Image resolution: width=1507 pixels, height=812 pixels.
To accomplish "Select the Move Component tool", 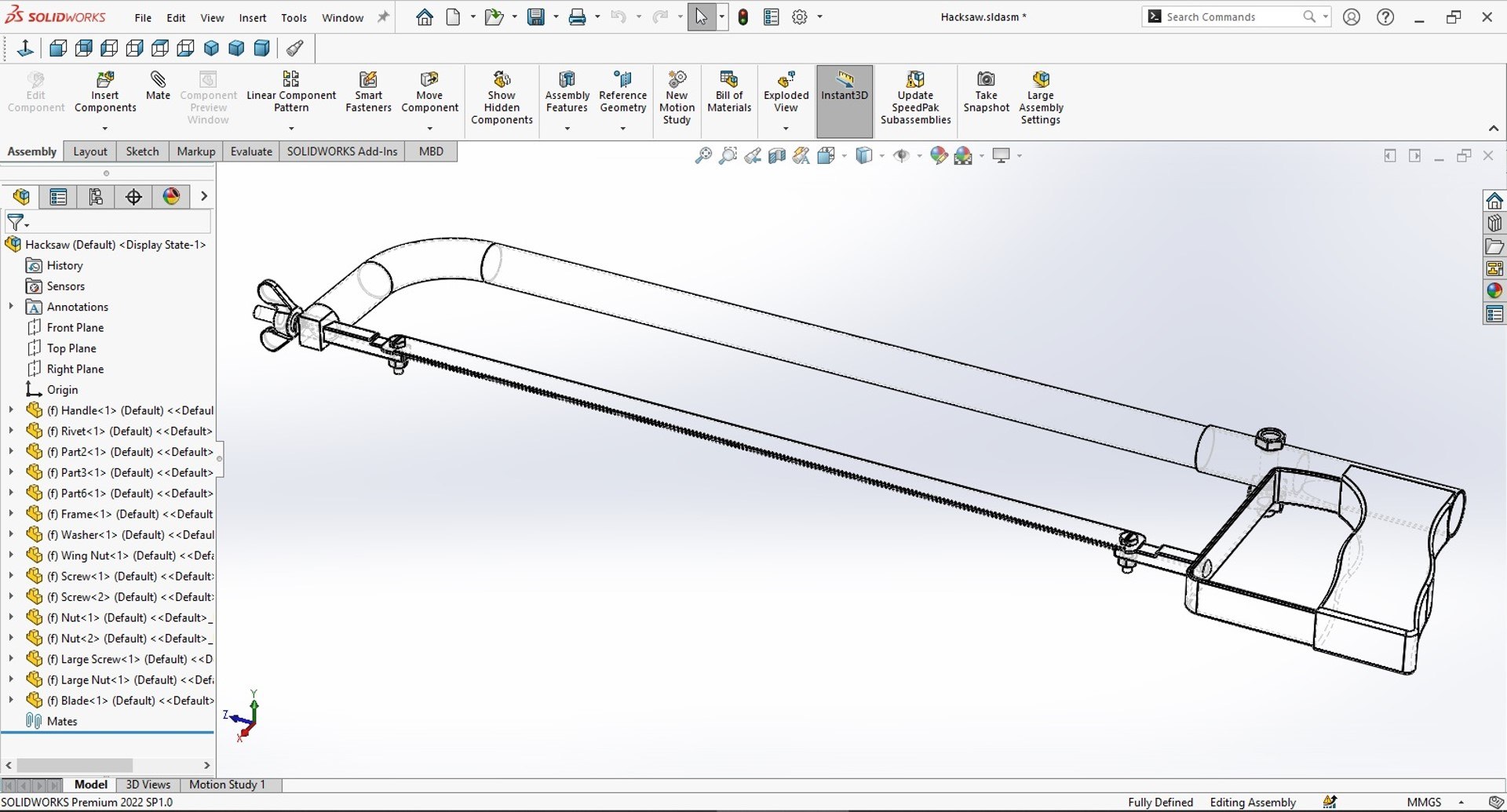I will pos(429,92).
